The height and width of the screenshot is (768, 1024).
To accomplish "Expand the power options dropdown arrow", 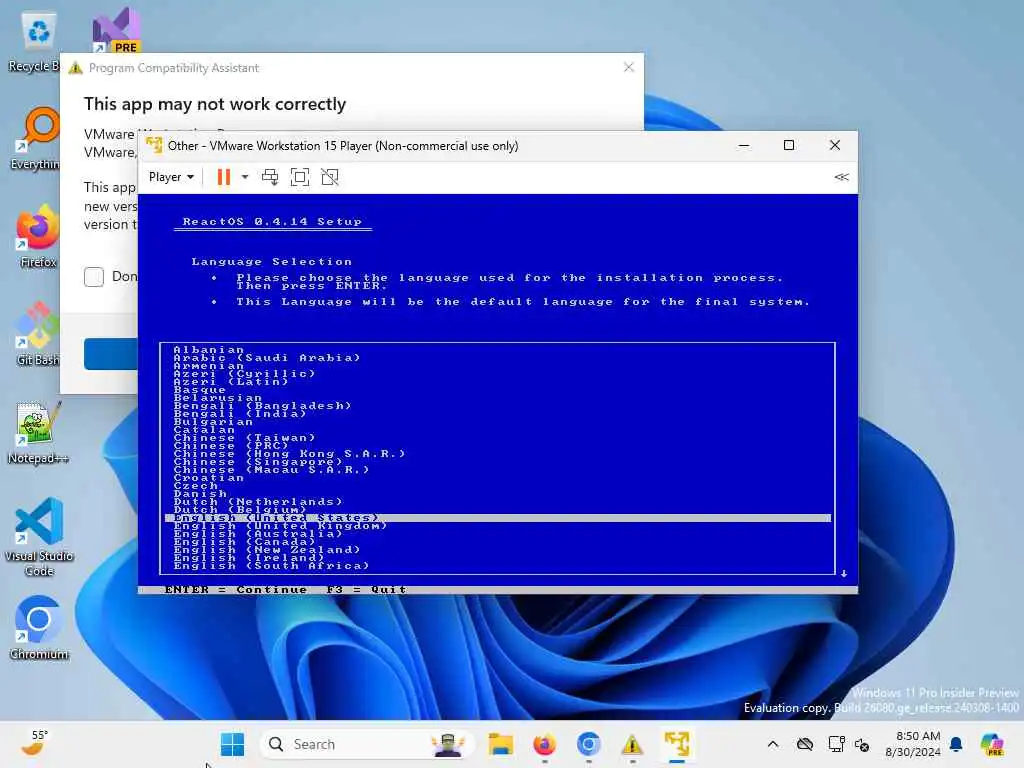I will pos(245,177).
